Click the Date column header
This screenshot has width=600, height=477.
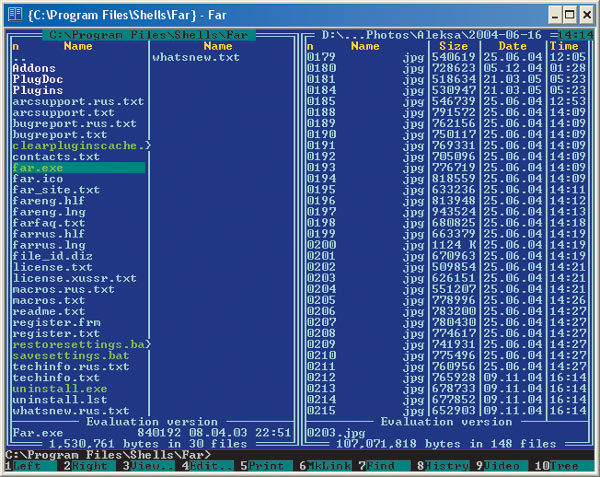[512, 46]
